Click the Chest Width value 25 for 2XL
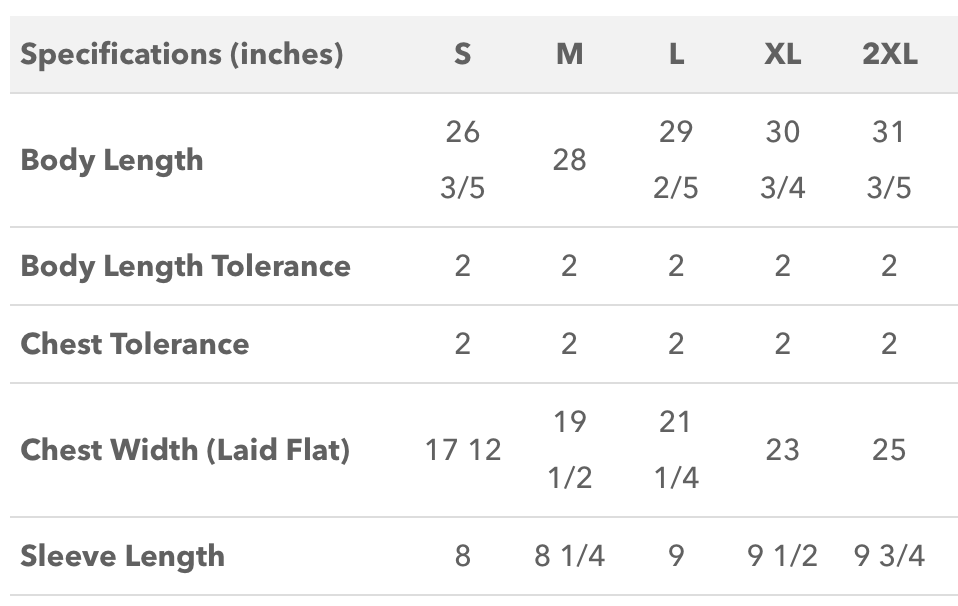Image resolution: width=958 pixels, height=606 pixels. point(889,450)
